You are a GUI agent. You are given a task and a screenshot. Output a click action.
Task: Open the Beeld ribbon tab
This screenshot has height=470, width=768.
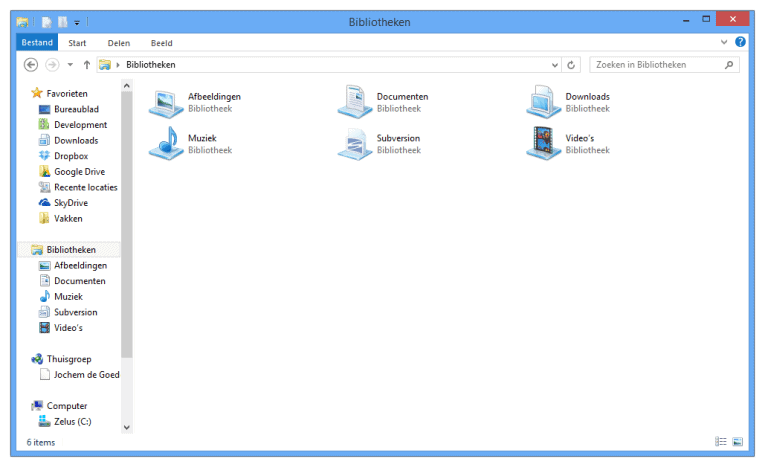(x=162, y=43)
